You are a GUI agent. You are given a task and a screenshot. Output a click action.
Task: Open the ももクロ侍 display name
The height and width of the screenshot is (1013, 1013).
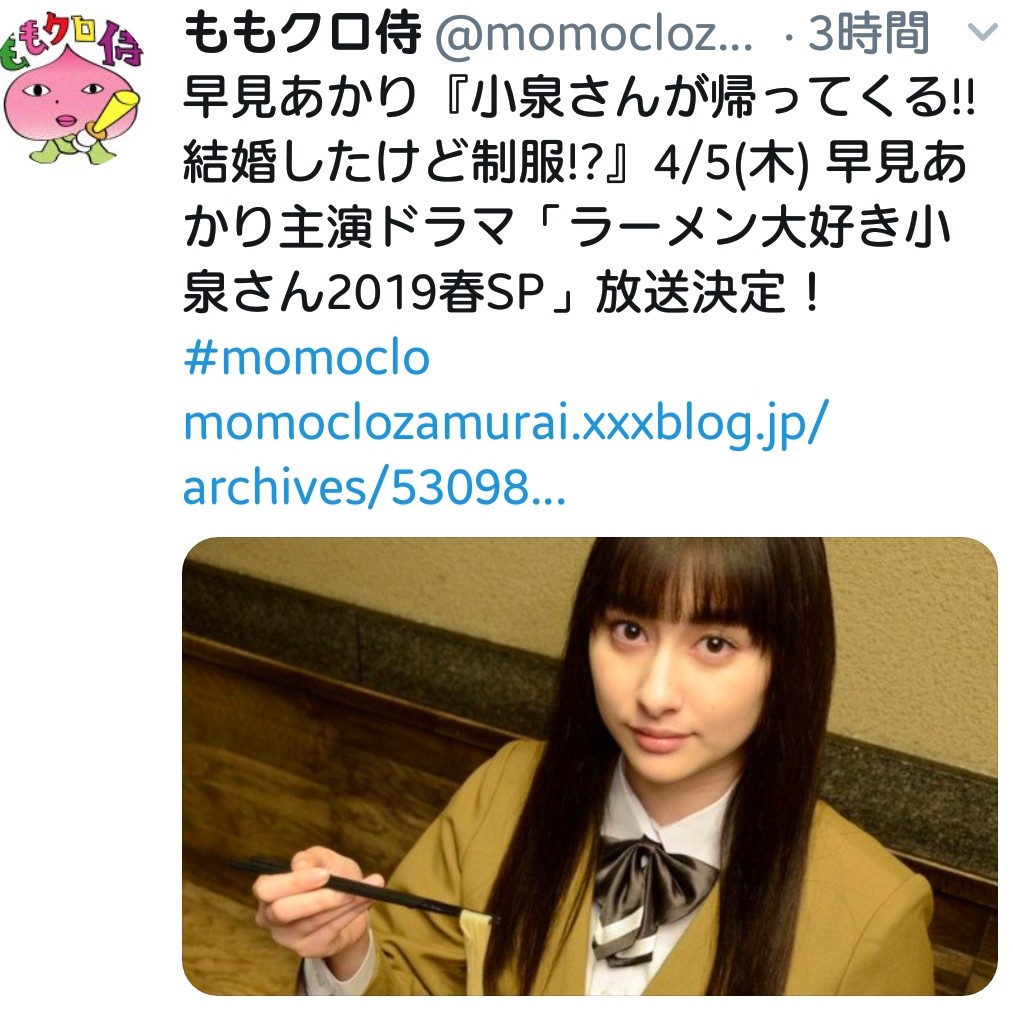click(303, 32)
